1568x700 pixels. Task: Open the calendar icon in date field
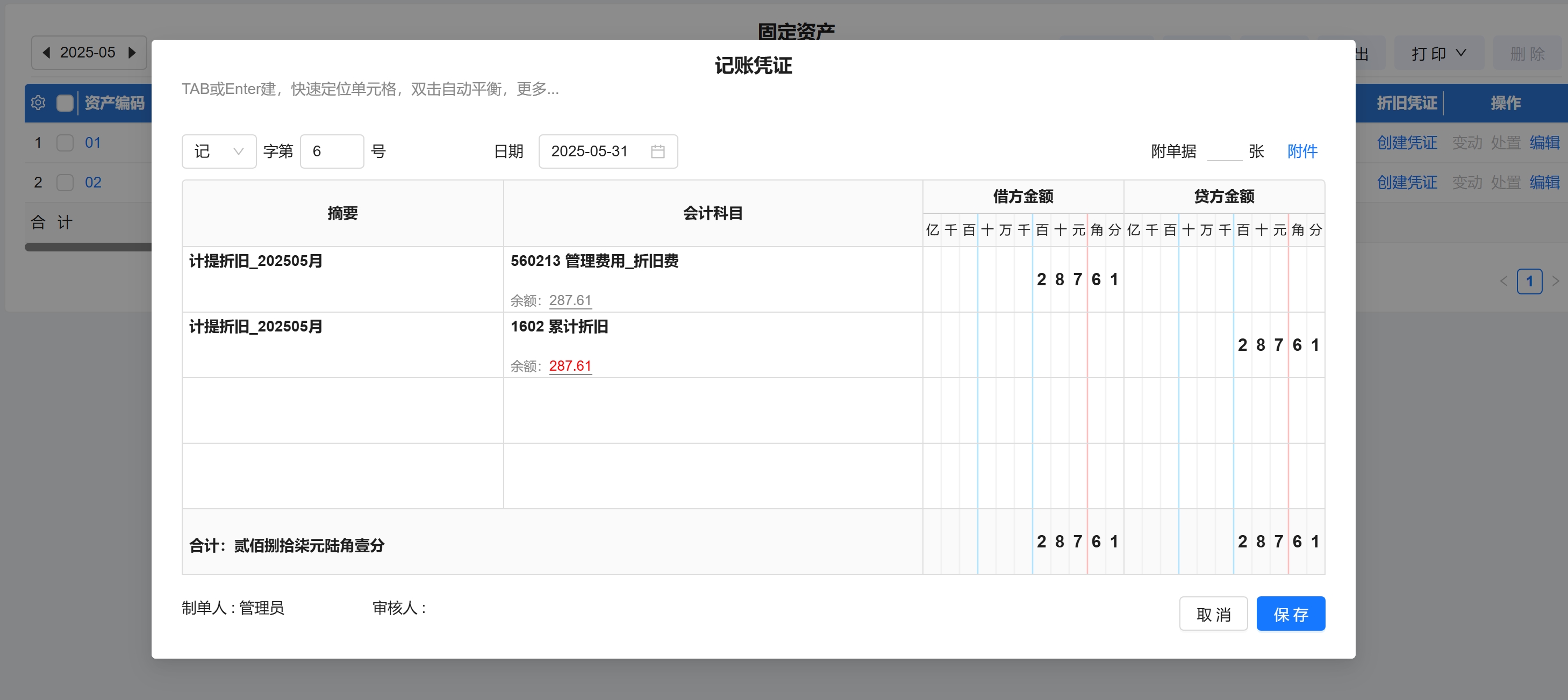(x=657, y=151)
